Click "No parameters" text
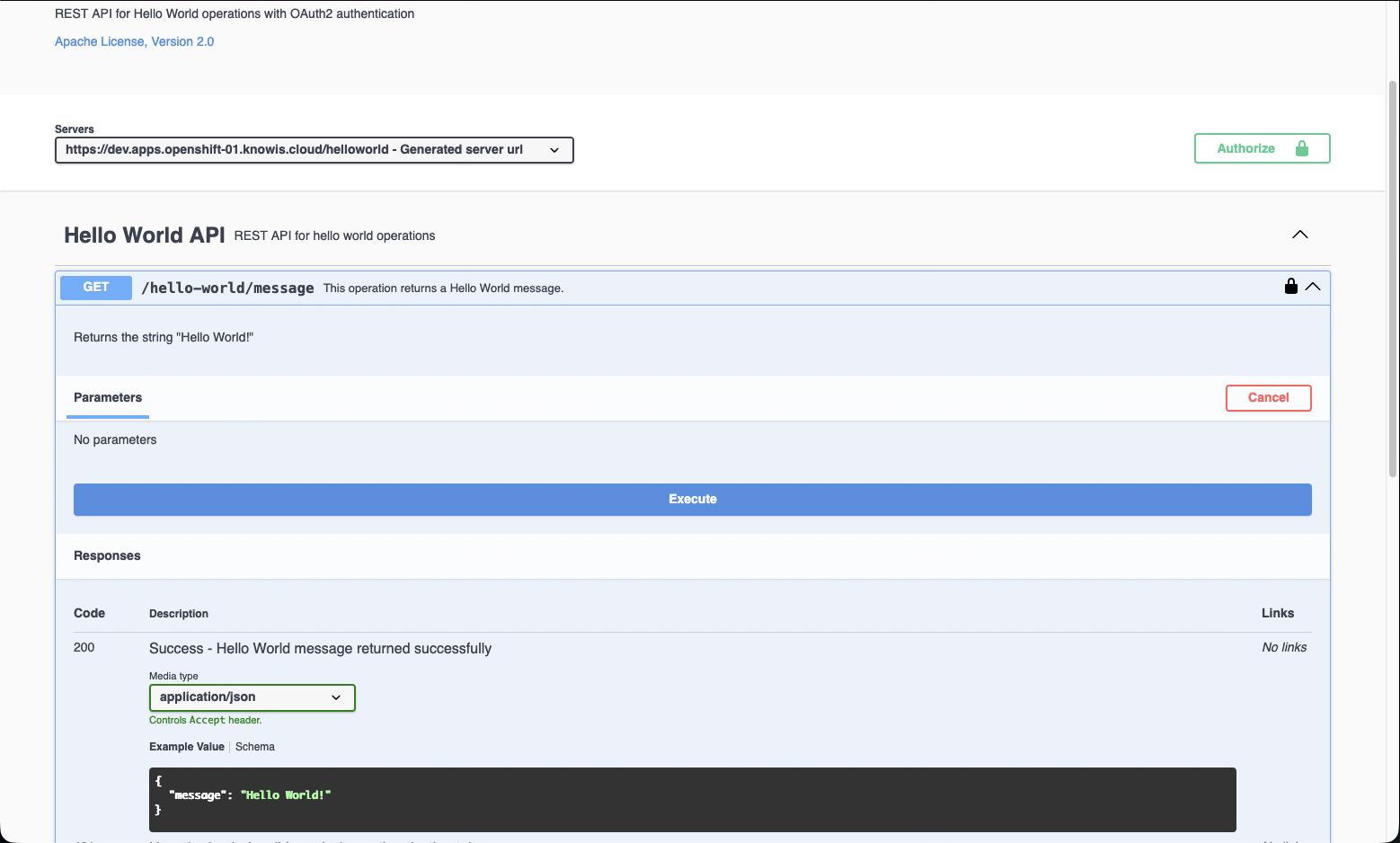This screenshot has width=1400, height=843. [115, 439]
